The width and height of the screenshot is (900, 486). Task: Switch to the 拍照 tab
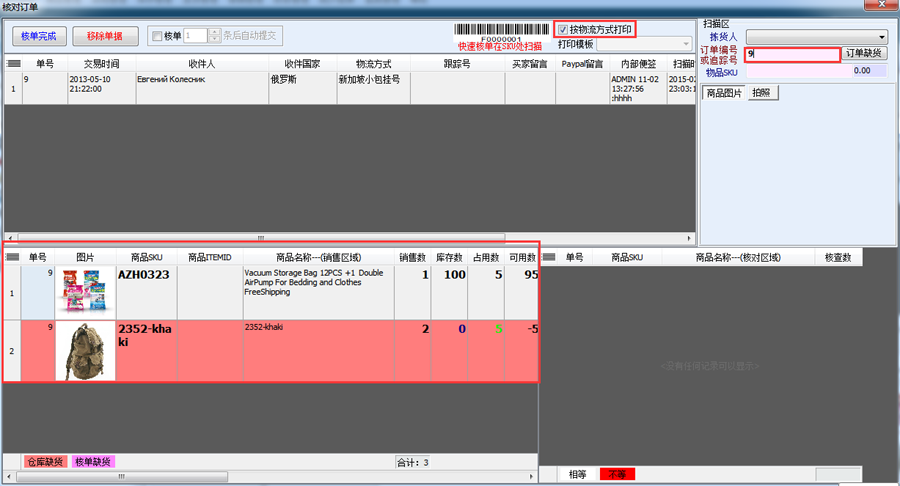point(761,92)
